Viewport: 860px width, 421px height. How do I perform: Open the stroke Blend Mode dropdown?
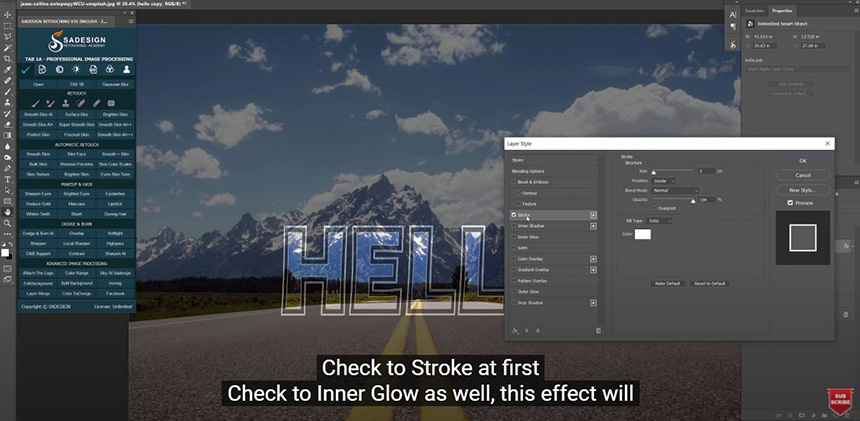(675, 190)
